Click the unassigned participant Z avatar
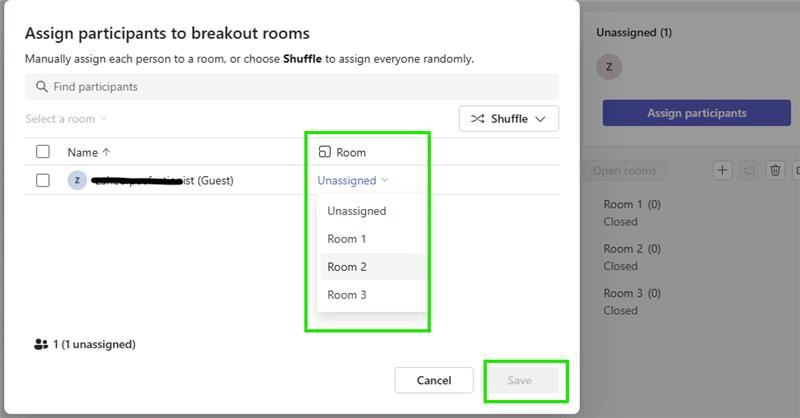The height and width of the screenshot is (418, 800). 609,68
